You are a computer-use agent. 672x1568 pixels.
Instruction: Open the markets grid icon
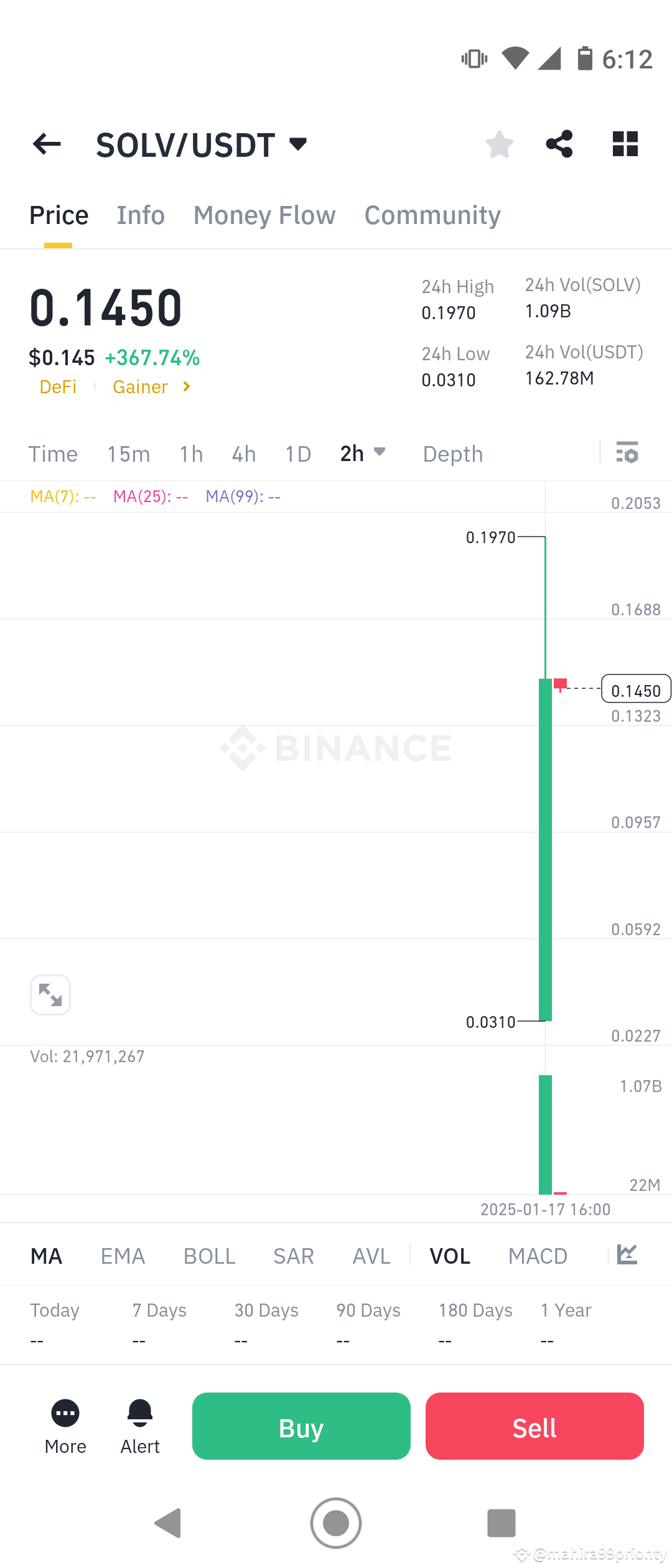point(624,144)
